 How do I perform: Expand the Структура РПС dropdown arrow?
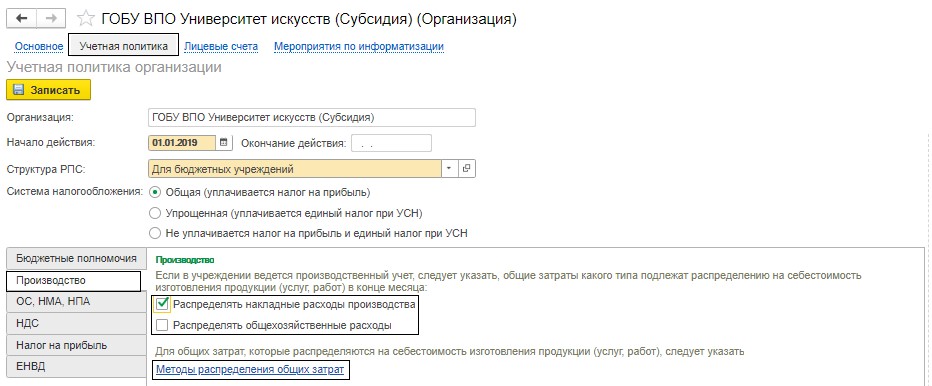click(x=449, y=169)
